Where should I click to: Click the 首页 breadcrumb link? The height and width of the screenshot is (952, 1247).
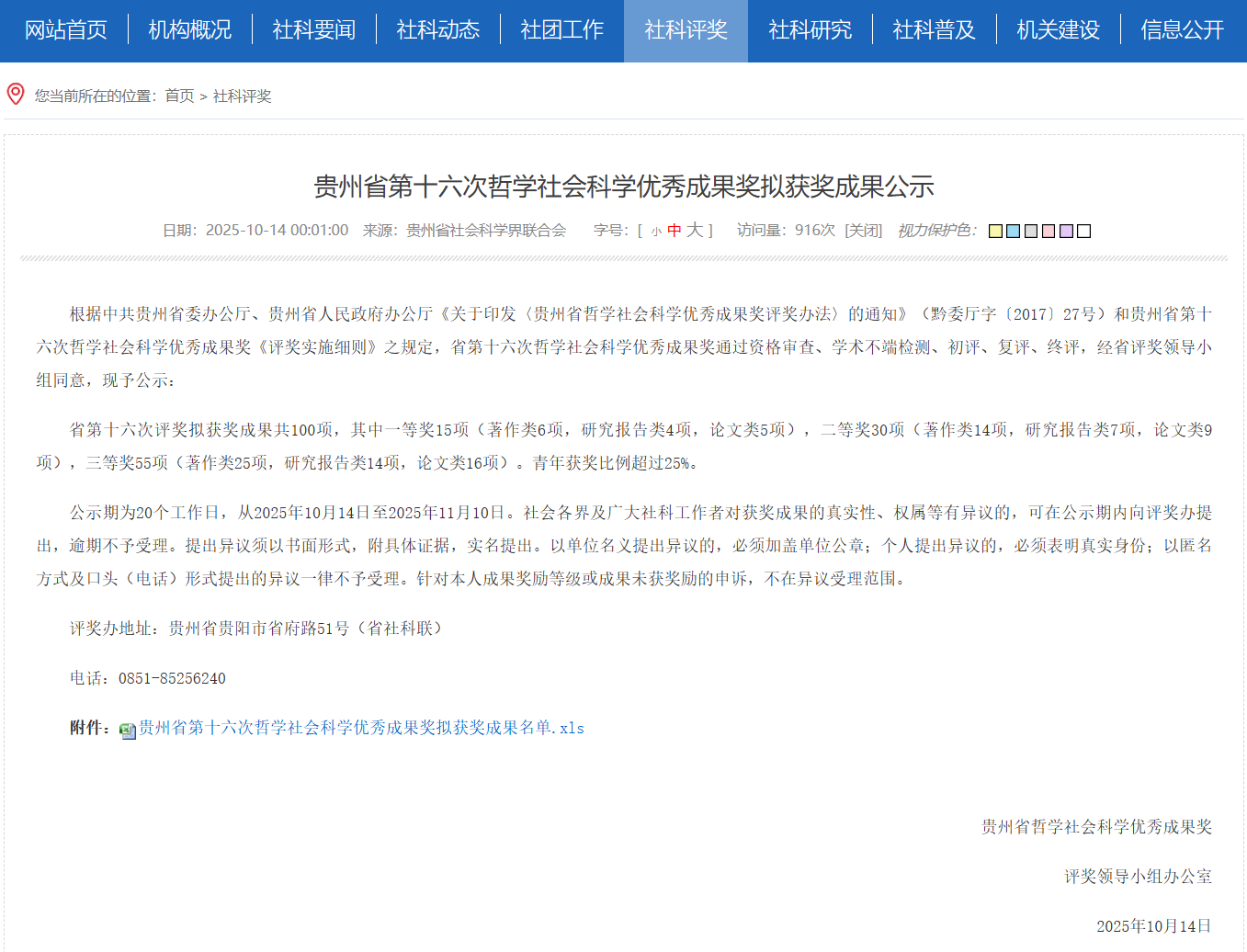pyautogui.click(x=179, y=96)
